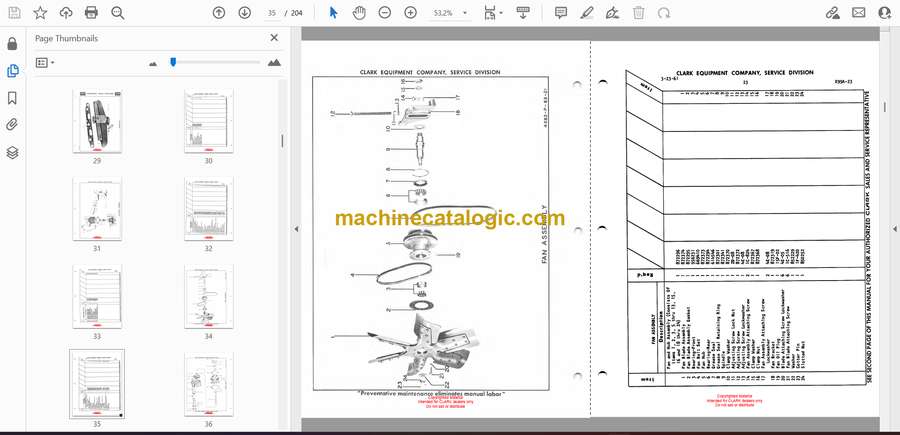Viewport: 900px width, 435px height.
Task: Open the thumbnails options menu dropdown
Action: 45,63
